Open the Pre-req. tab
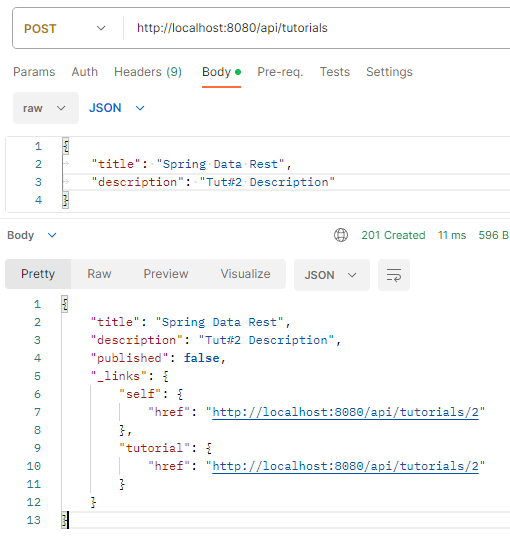Screen dimensions: 510x540 tap(280, 72)
